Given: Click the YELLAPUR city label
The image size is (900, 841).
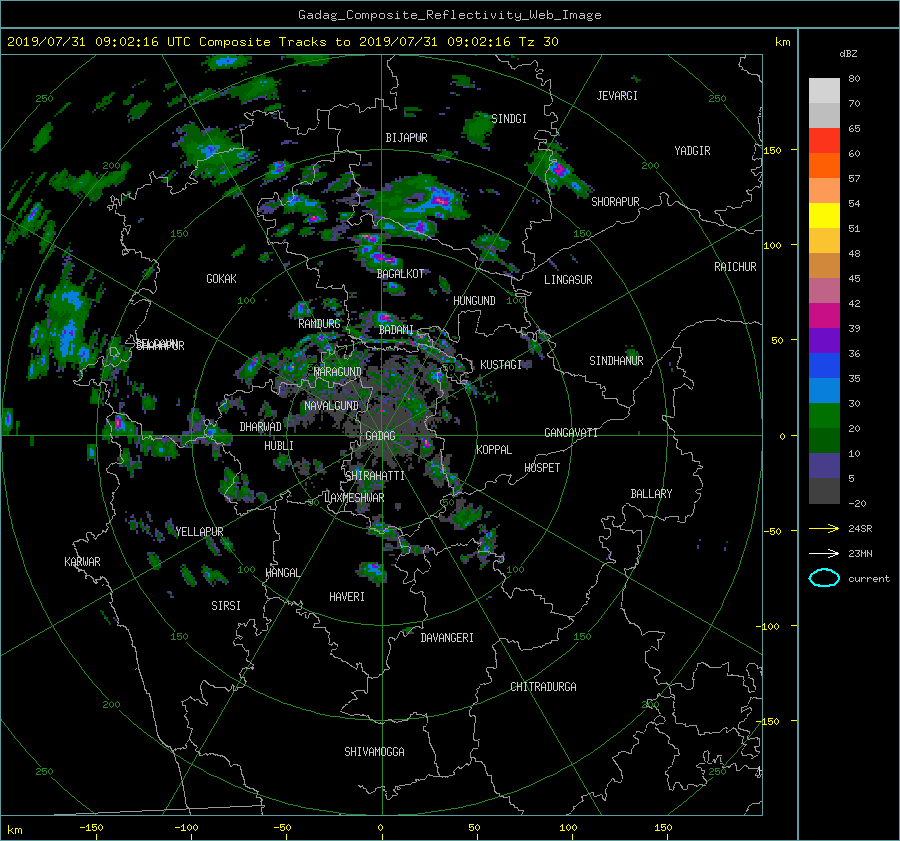Looking at the screenshot, I should click(x=199, y=532).
